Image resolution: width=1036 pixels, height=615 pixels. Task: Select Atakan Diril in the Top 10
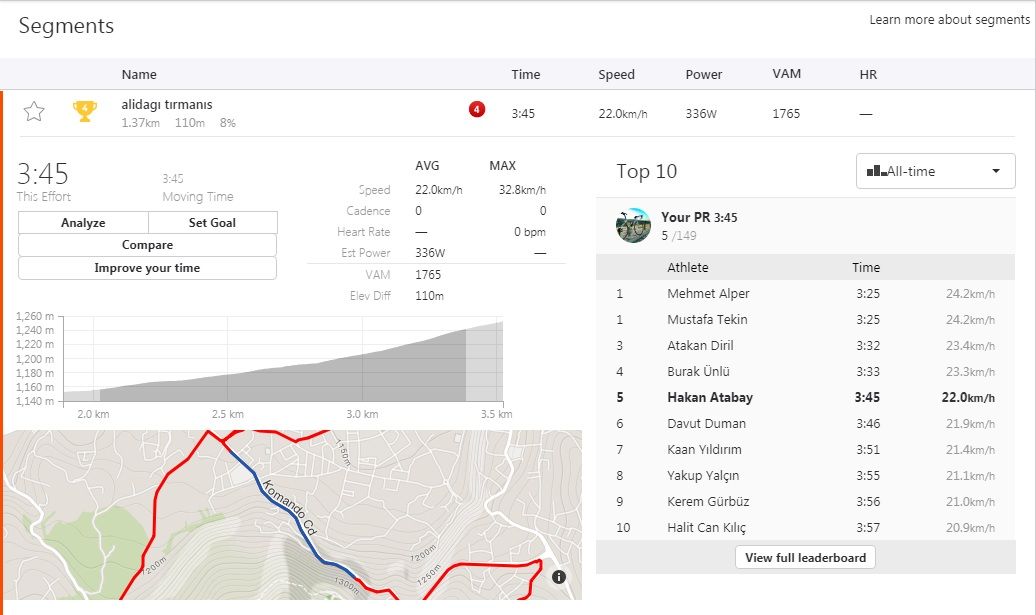point(700,346)
